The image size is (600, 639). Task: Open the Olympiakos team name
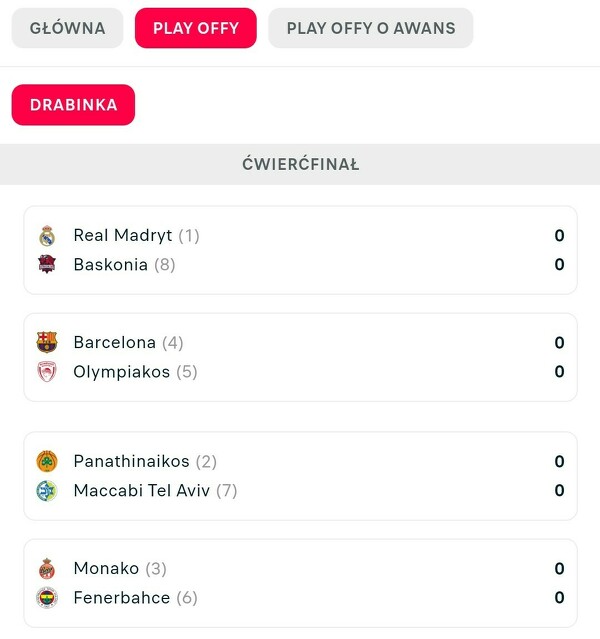click(x=122, y=372)
